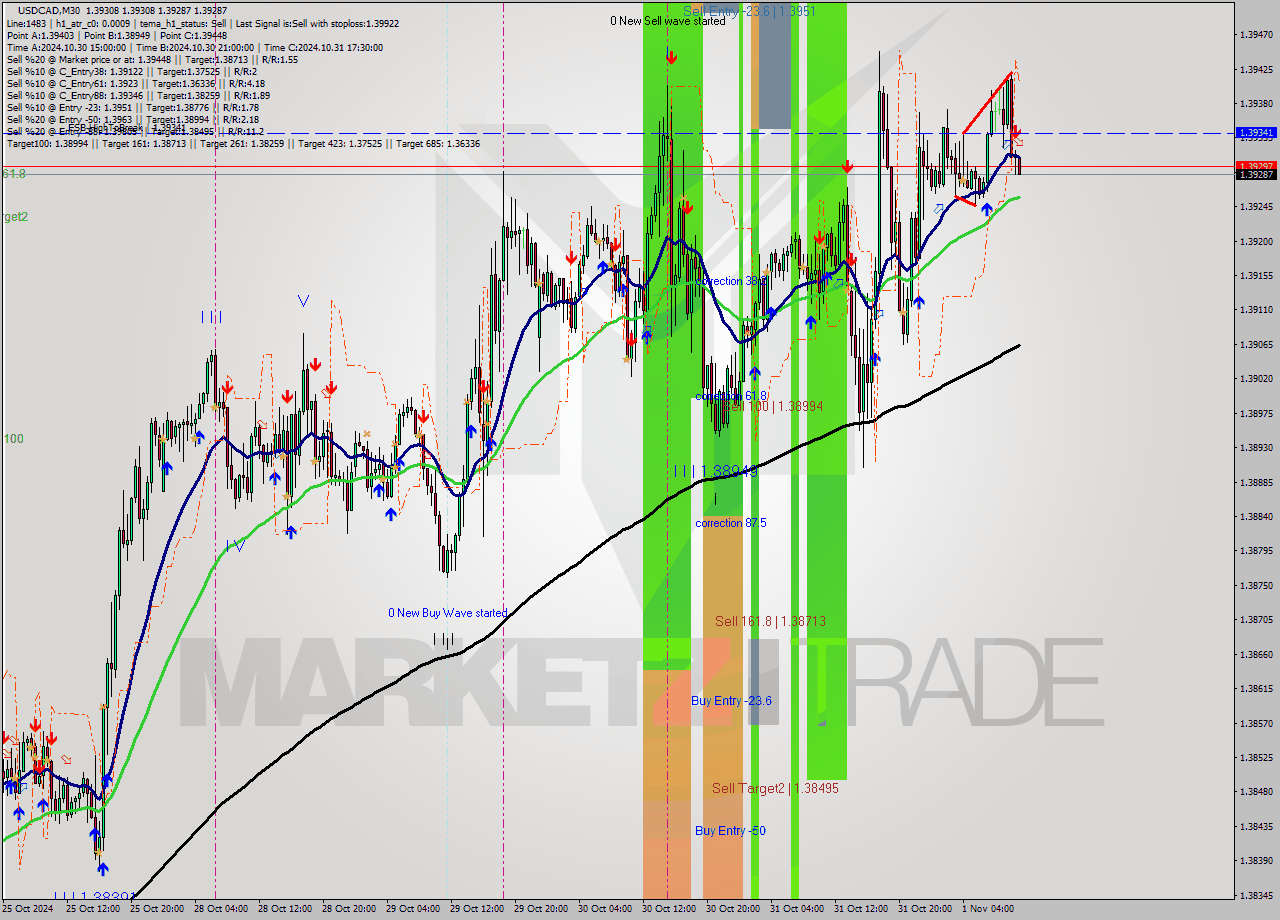
Task: Click the 'Sell 100 | 1.38994' label
Action: (773, 406)
